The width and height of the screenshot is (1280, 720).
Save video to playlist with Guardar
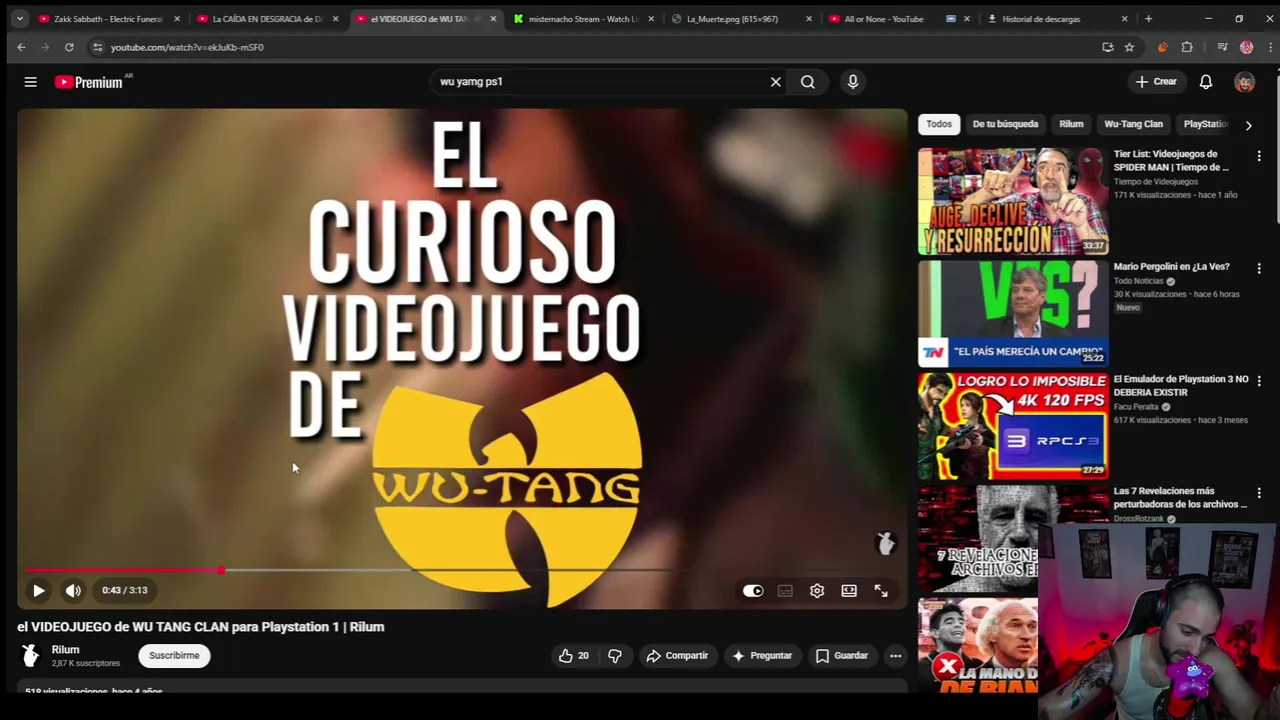[842, 656]
